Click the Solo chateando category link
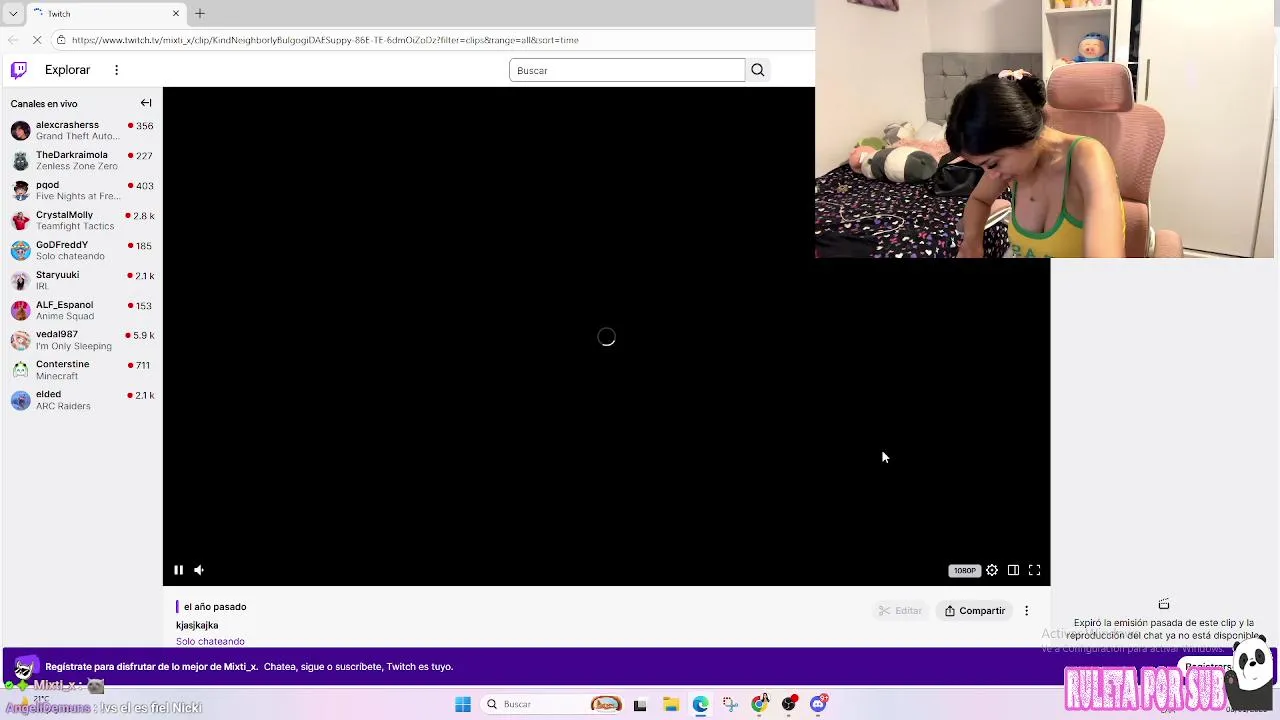Image resolution: width=1280 pixels, height=720 pixels. [210, 641]
